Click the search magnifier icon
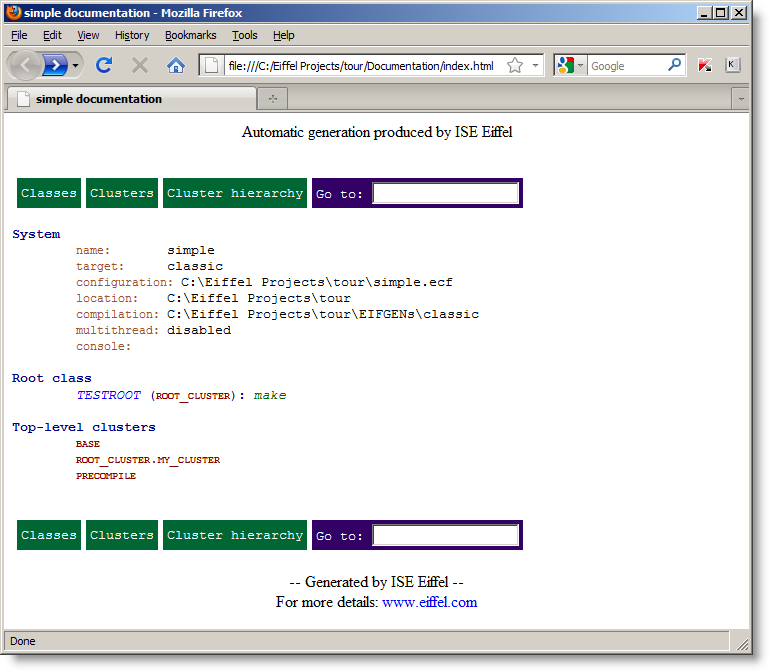Viewport: 769px width, 671px height. click(675, 65)
